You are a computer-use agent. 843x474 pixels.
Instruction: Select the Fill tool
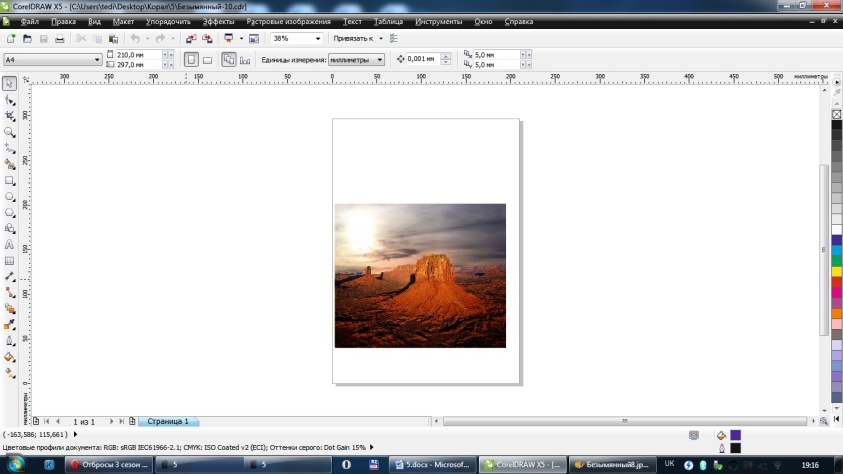point(9,357)
